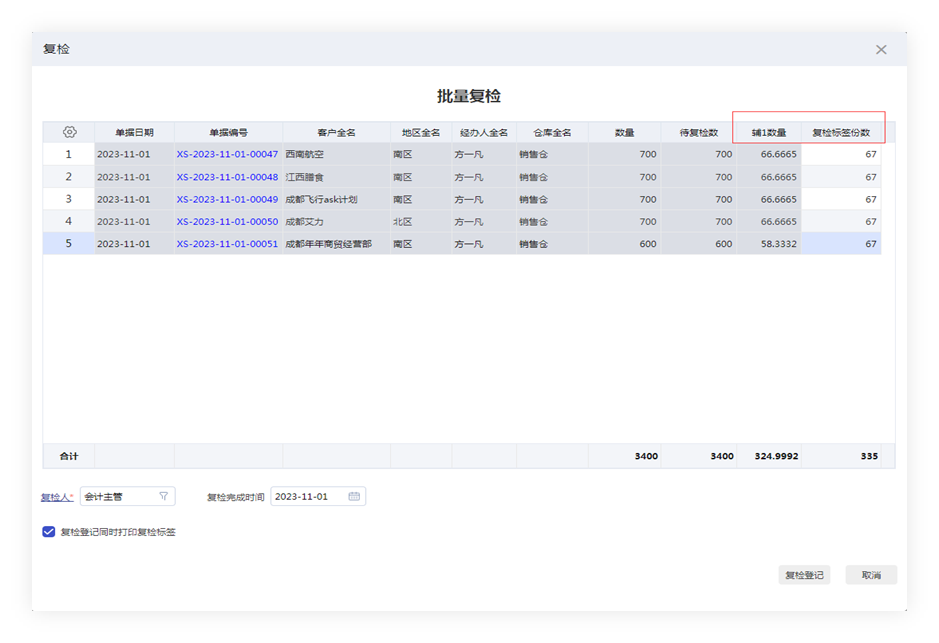Viewport: 939px width, 643px height.
Task: Click the 复检标签份数 column header
Action: coord(840,132)
